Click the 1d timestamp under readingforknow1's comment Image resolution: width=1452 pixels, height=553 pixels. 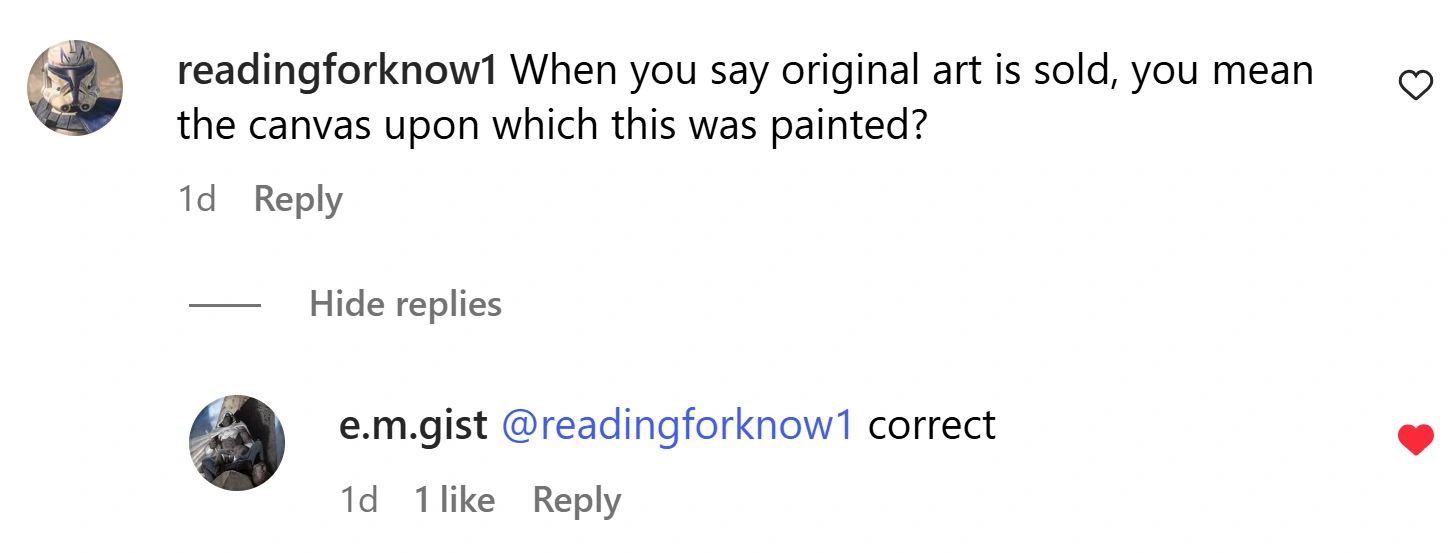pyautogui.click(x=197, y=199)
